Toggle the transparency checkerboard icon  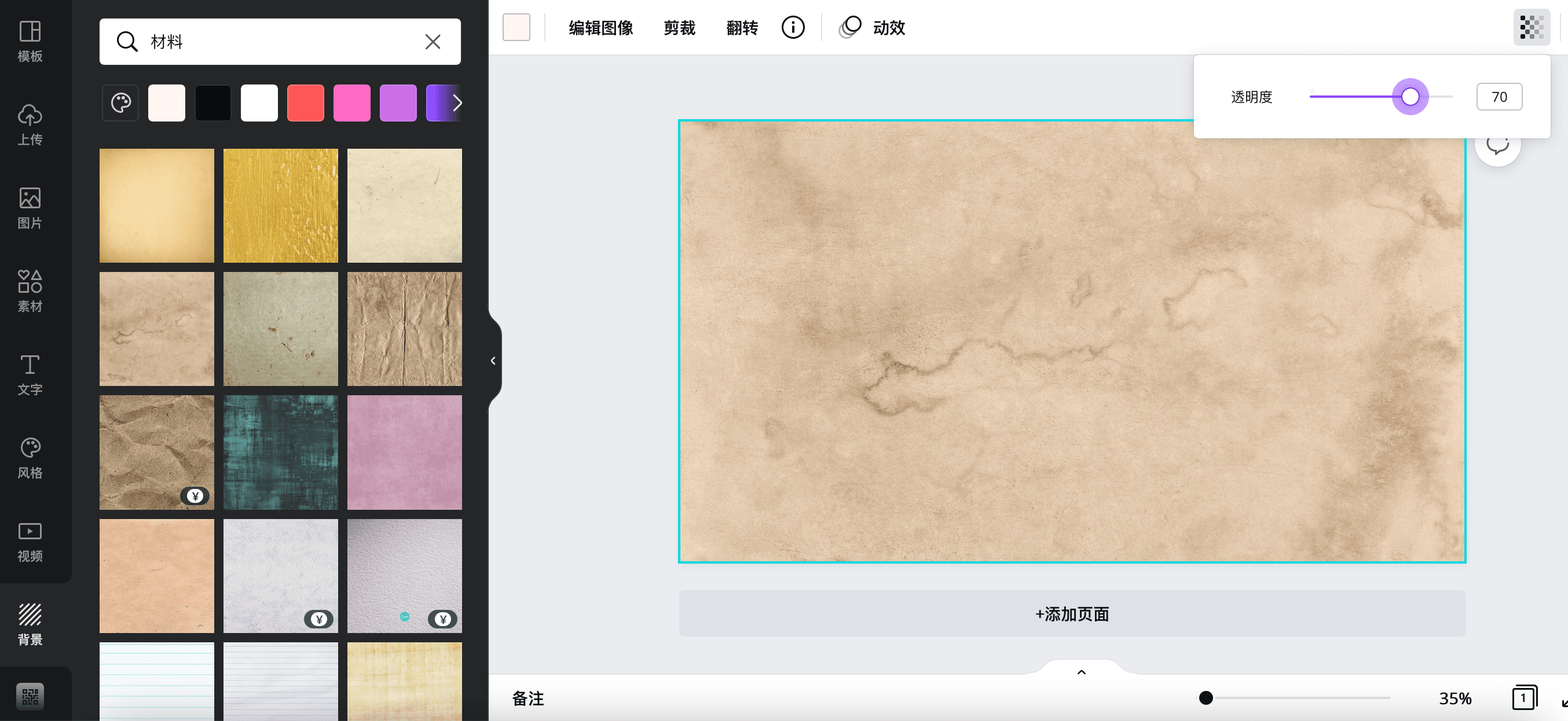[1532, 27]
